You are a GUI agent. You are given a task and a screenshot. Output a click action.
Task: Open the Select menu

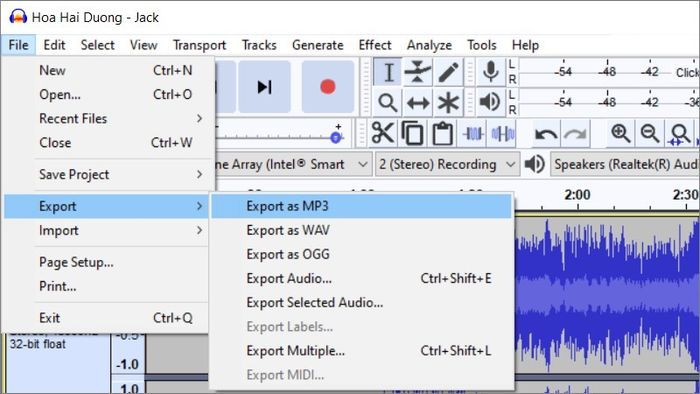click(x=97, y=45)
